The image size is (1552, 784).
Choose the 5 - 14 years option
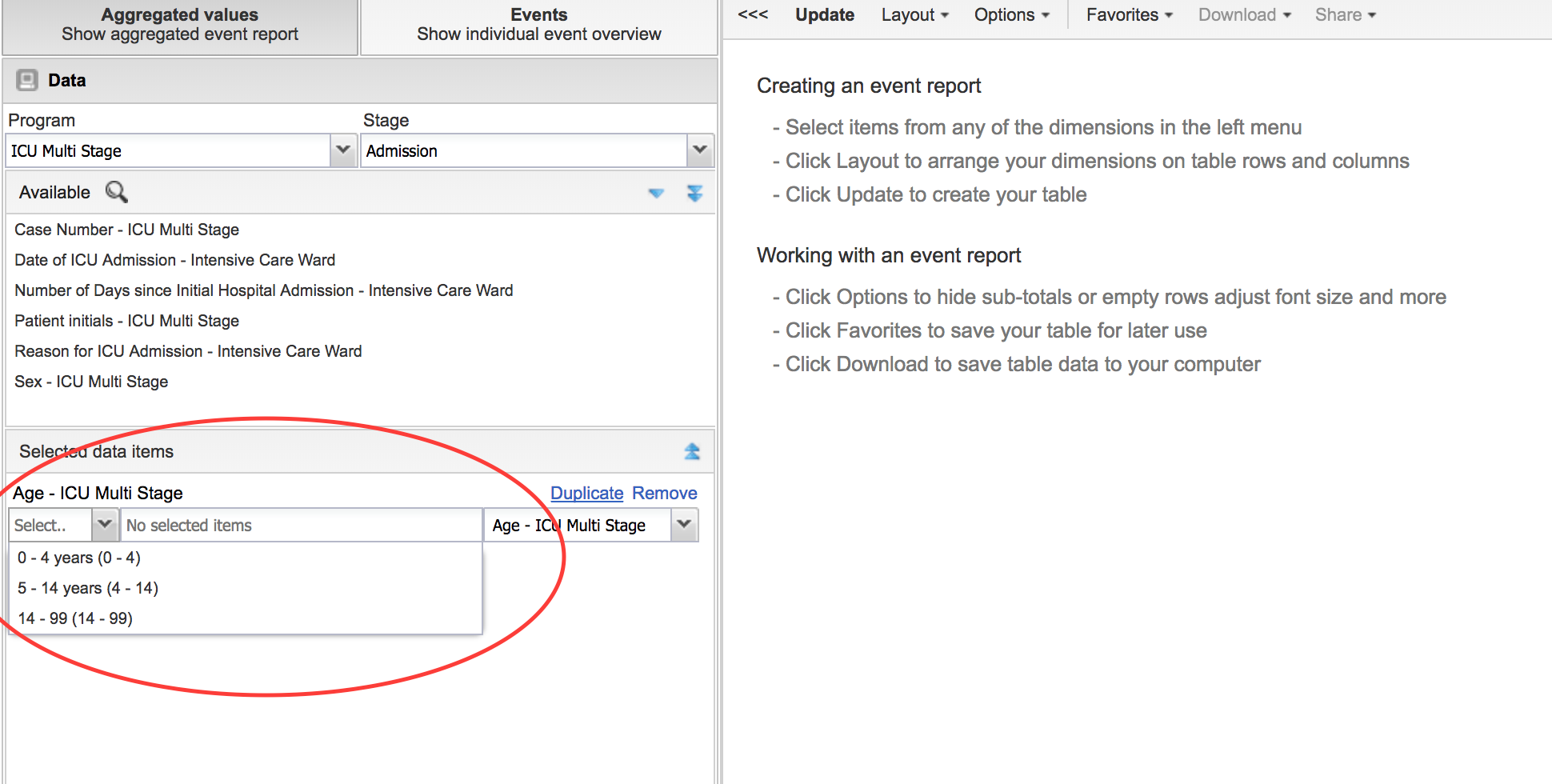(88, 588)
